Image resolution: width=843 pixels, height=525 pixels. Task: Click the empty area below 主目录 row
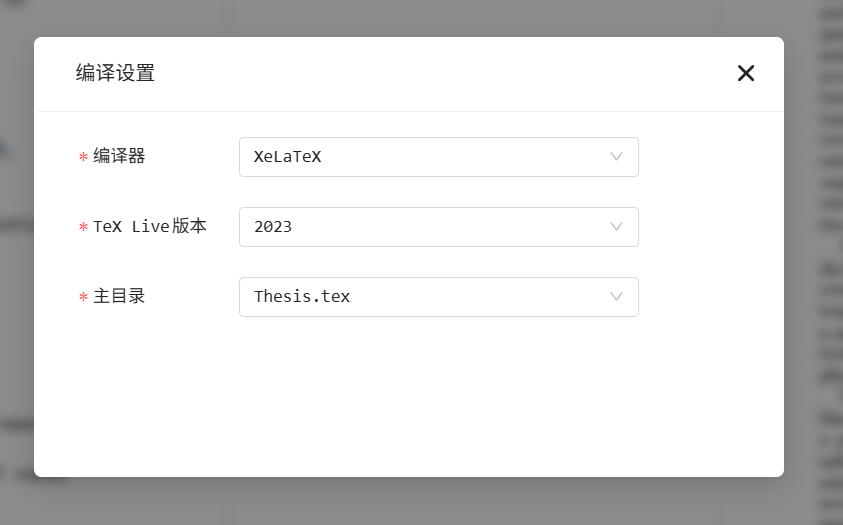(x=400, y=400)
